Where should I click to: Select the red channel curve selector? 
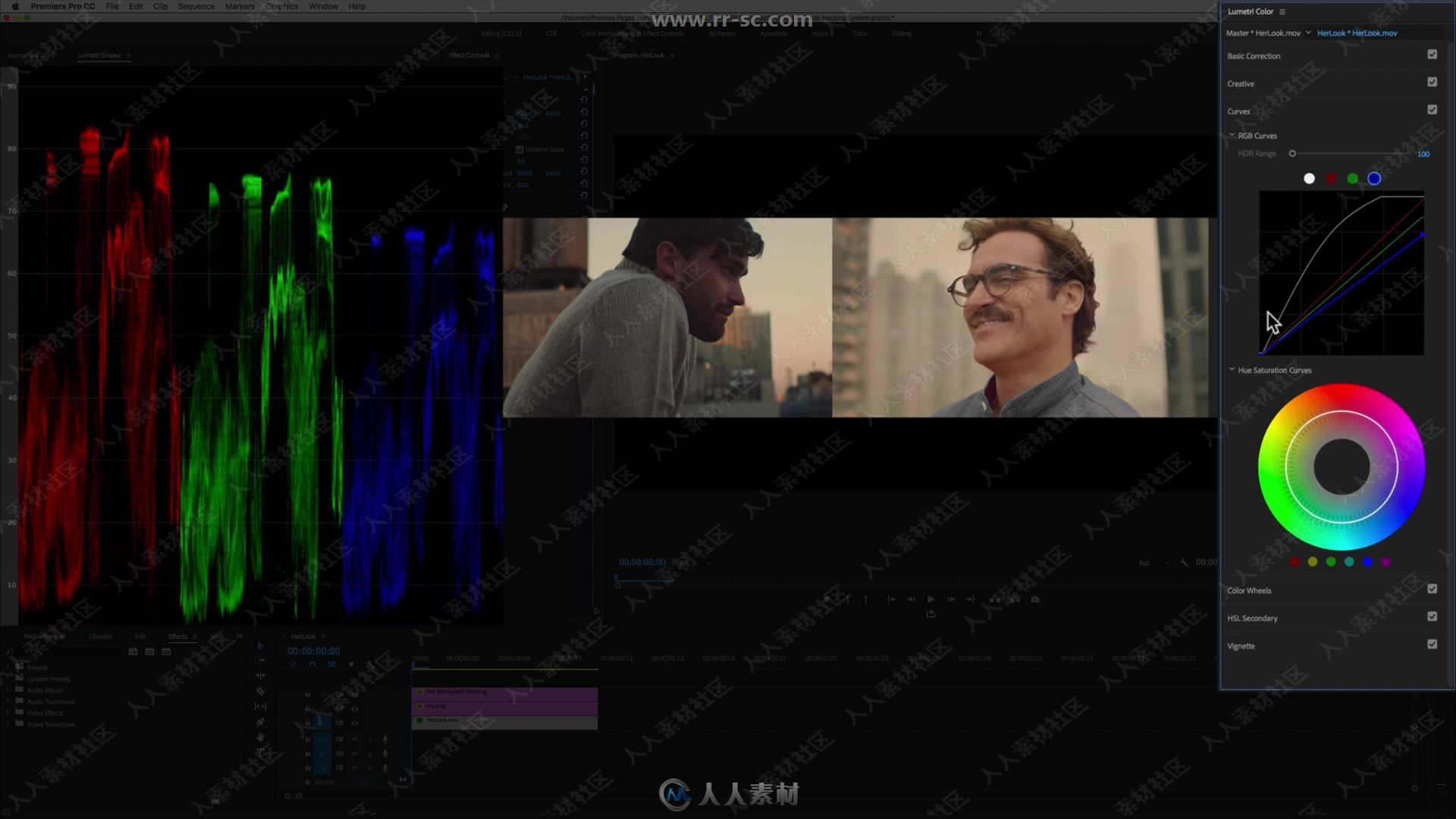pos(1331,178)
